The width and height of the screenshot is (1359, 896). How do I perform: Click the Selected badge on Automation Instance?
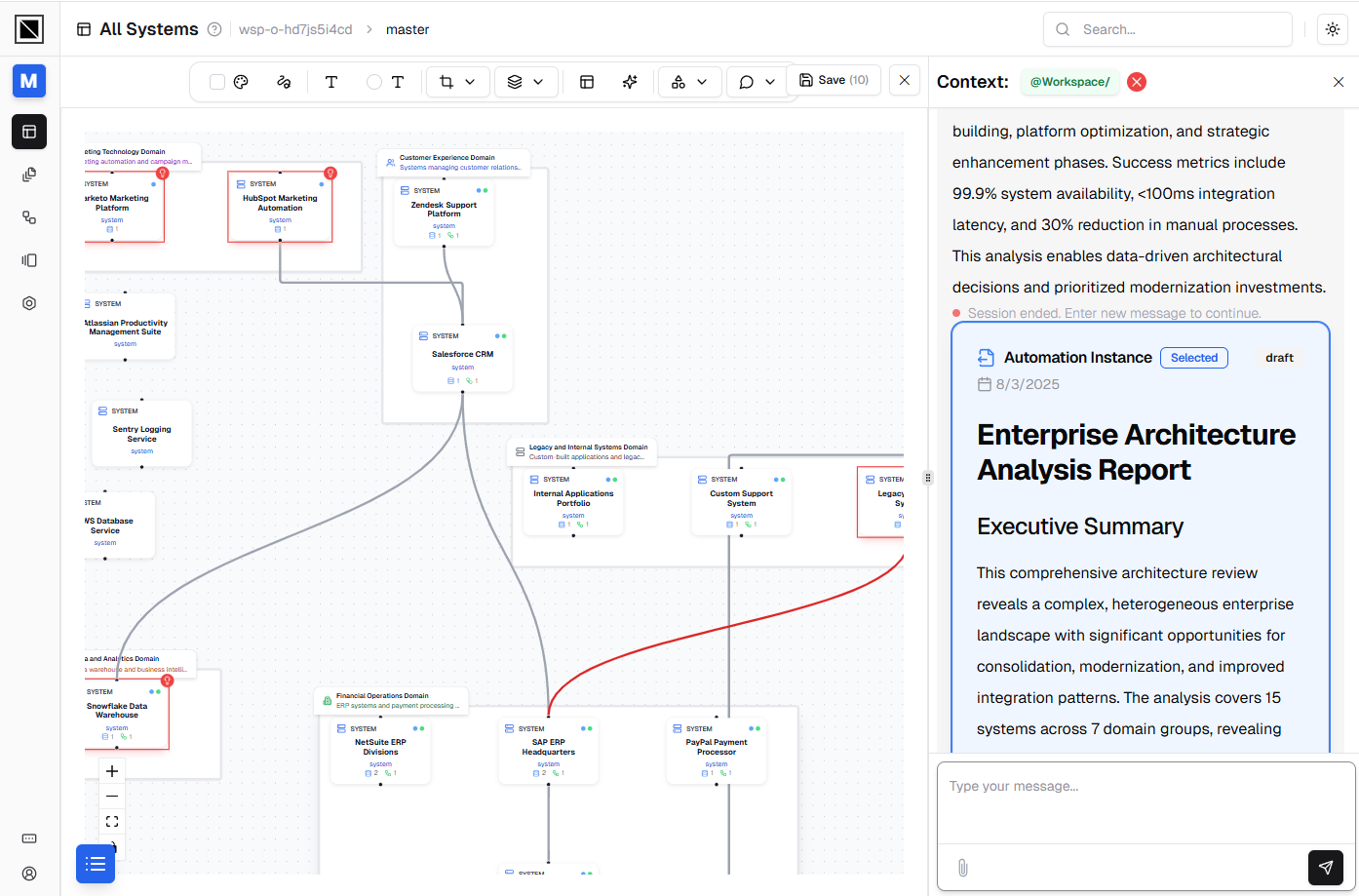click(1194, 358)
